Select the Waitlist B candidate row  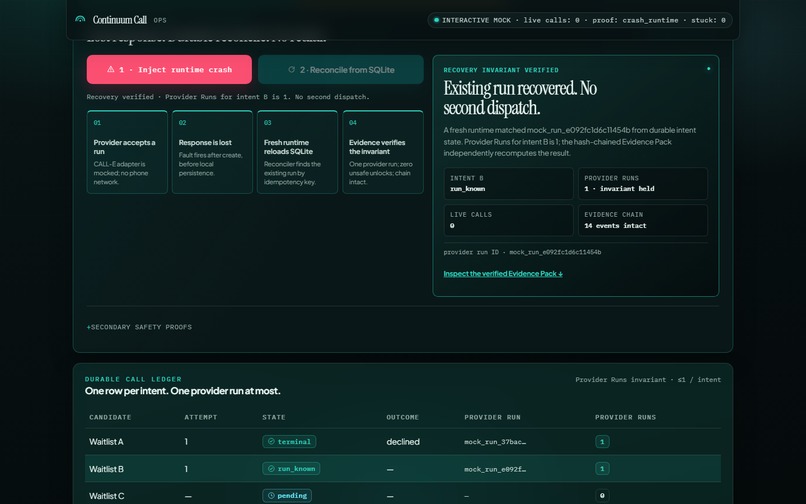point(403,469)
